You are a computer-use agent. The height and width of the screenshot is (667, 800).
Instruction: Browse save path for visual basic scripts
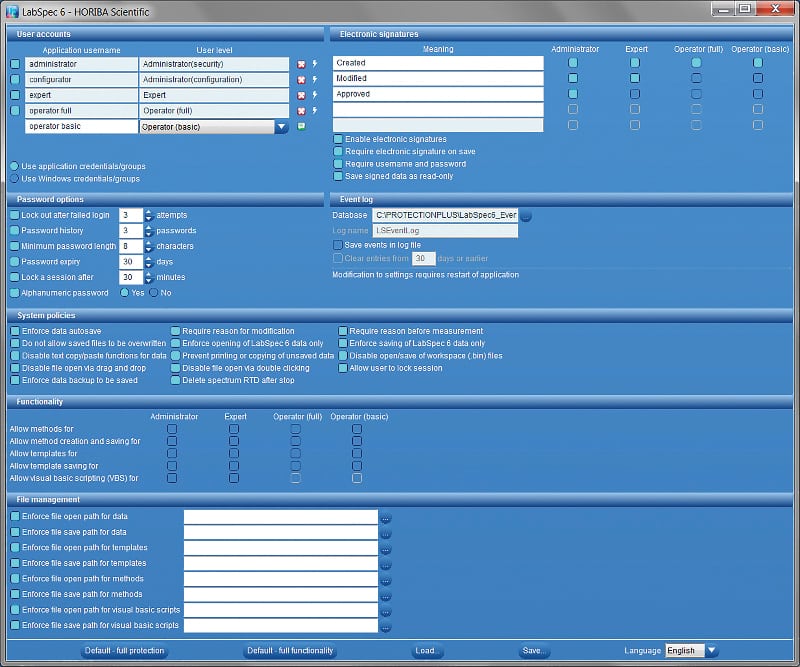pos(386,628)
